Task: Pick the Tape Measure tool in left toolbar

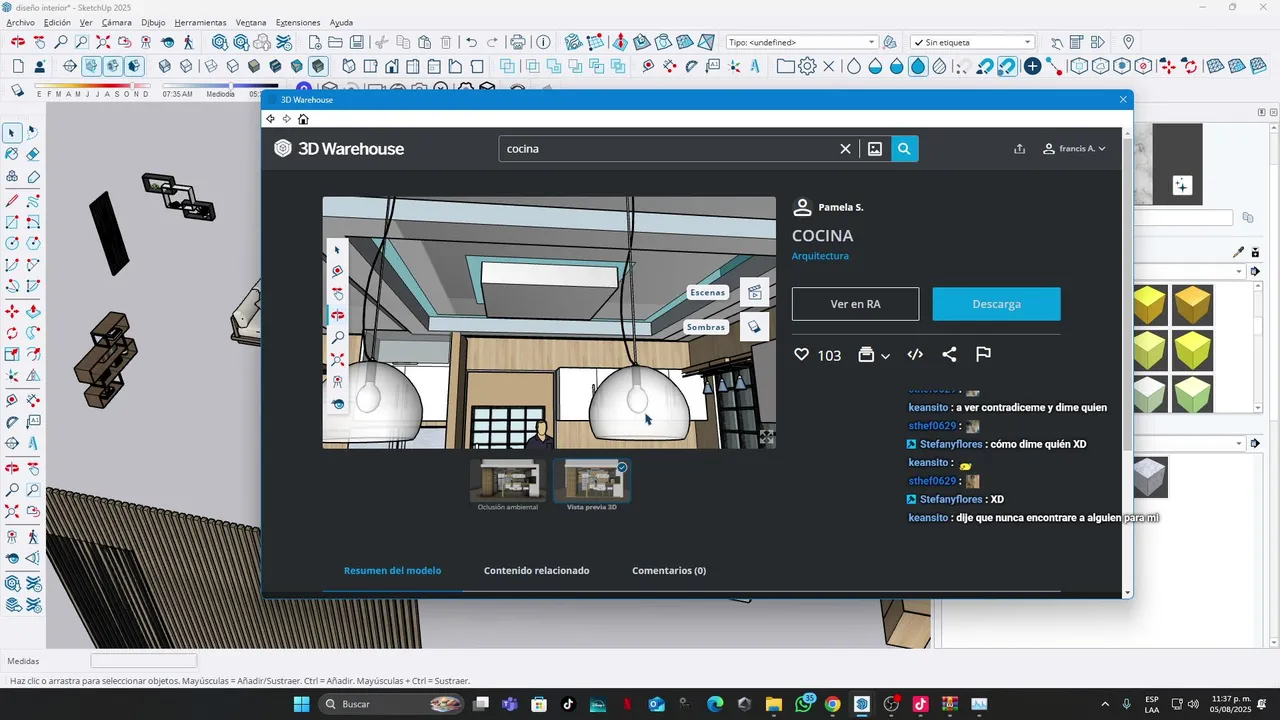Action: [12, 399]
